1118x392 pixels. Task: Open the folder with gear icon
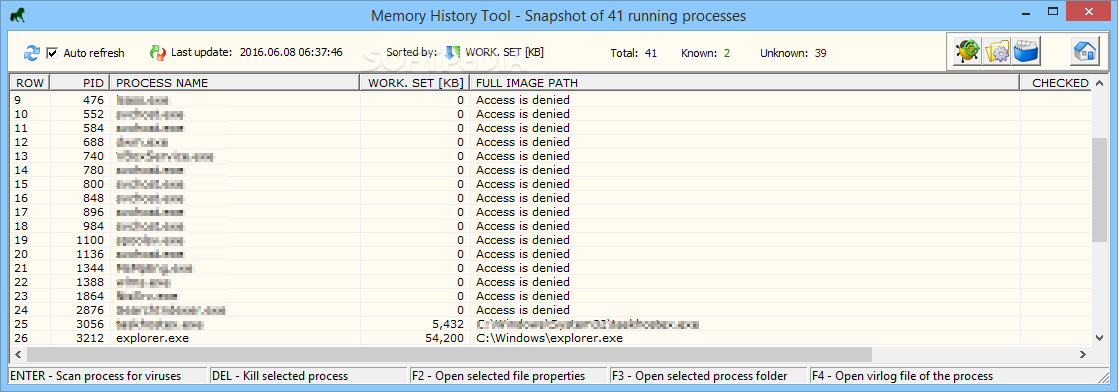point(997,51)
